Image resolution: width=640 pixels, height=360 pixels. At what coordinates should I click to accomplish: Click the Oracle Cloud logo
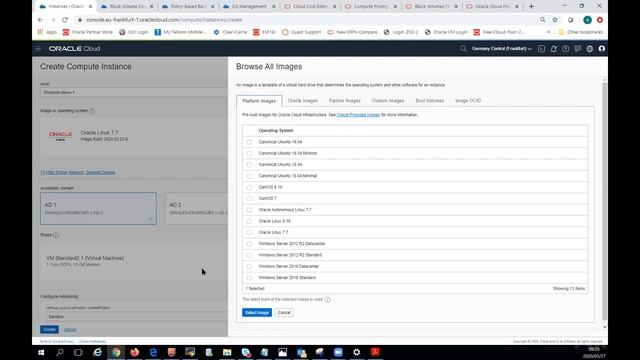[x=74, y=49]
